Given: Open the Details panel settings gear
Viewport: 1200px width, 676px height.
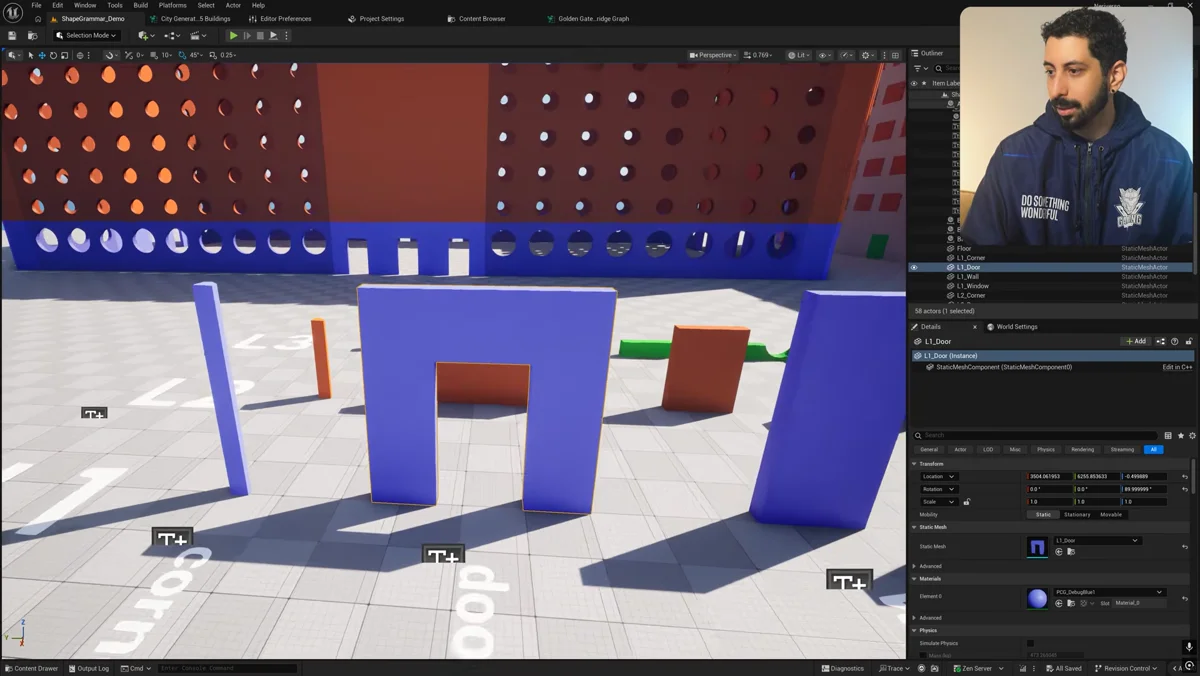Looking at the screenshot, I should [1191, 436].
